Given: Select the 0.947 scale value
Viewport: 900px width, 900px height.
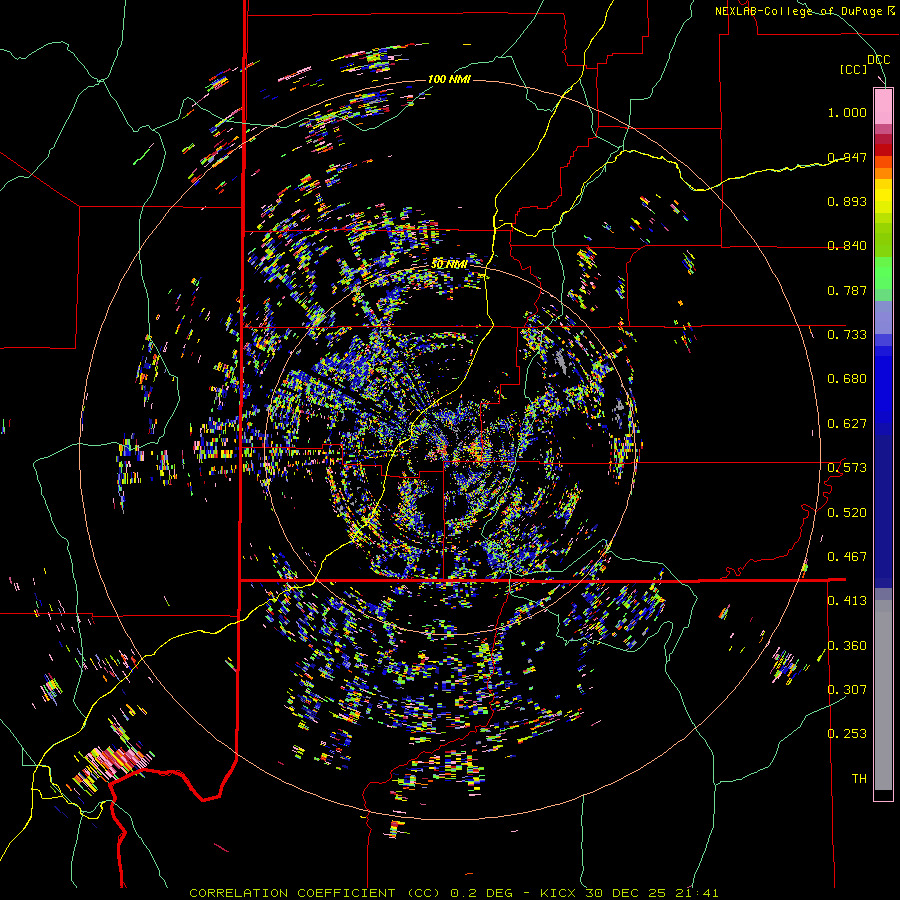Looking at the screenshot, I should 847,157.
